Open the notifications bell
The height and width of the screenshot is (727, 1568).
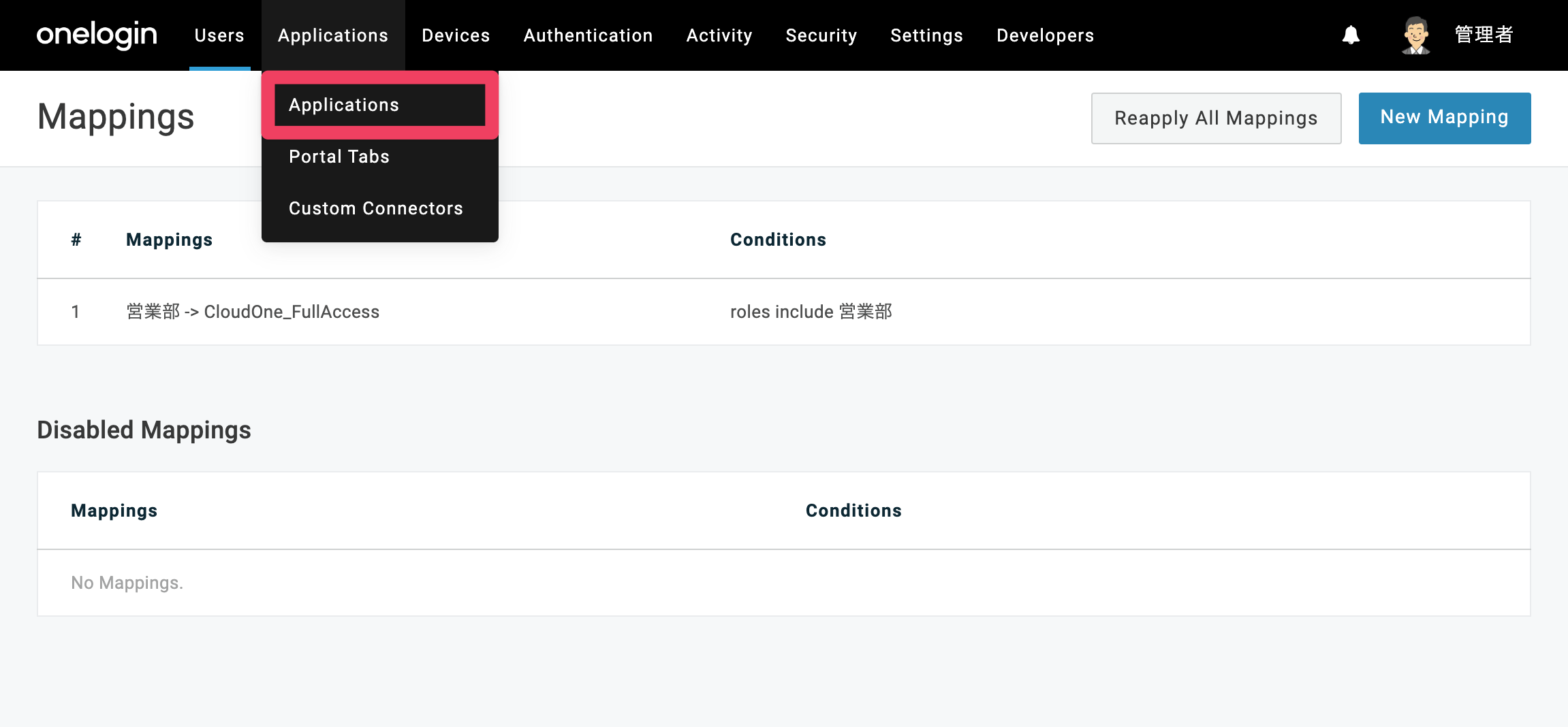pyautogui.click(x=1351, y=35)
